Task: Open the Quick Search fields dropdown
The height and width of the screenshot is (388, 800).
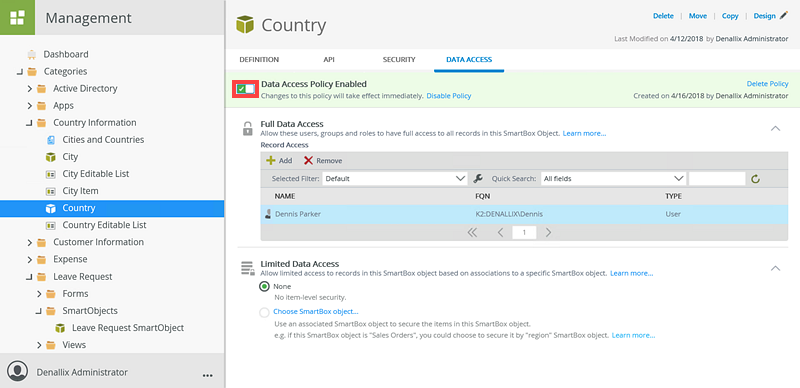Action: point(613,179)
